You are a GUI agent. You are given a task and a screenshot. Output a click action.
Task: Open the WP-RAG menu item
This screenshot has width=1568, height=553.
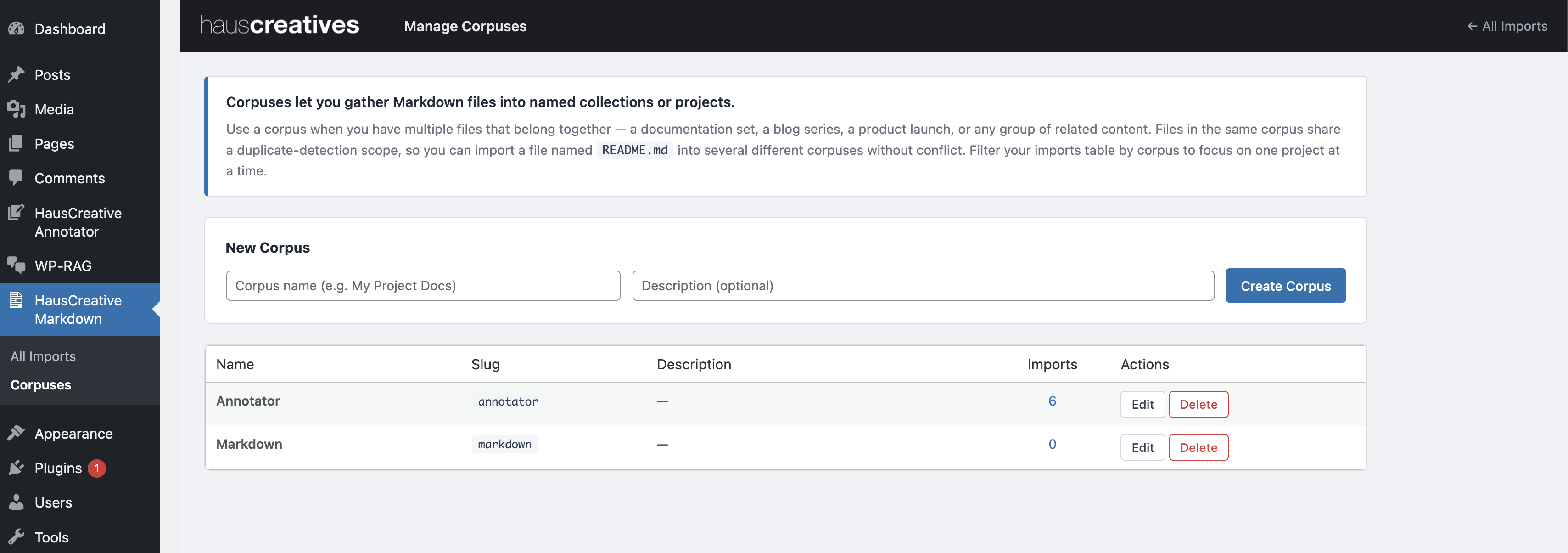pyautogui.click(x=63, y=265)
